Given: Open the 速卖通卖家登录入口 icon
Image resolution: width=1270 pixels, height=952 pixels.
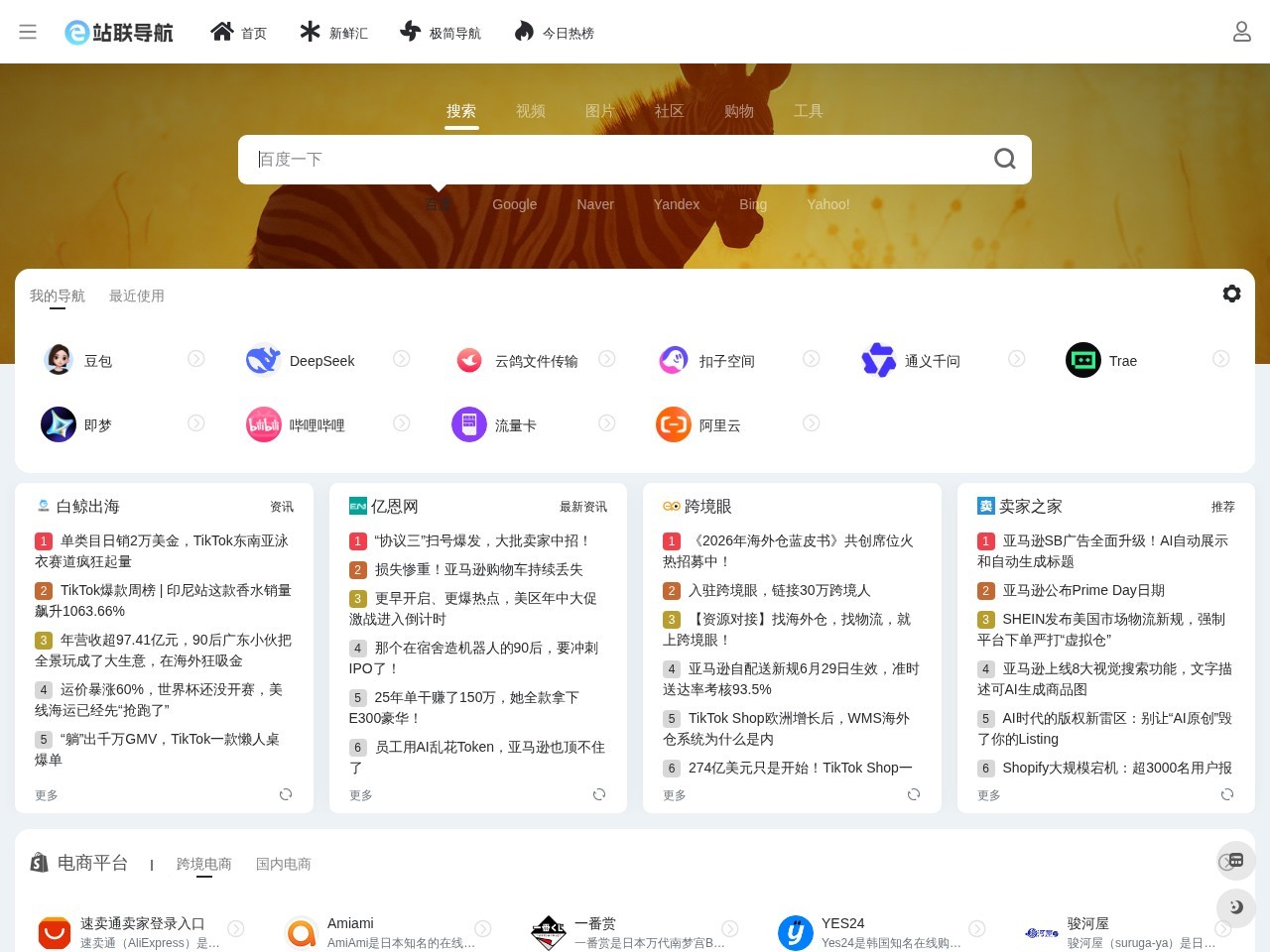Looking at the screenshot, I should tap(55, 933).
